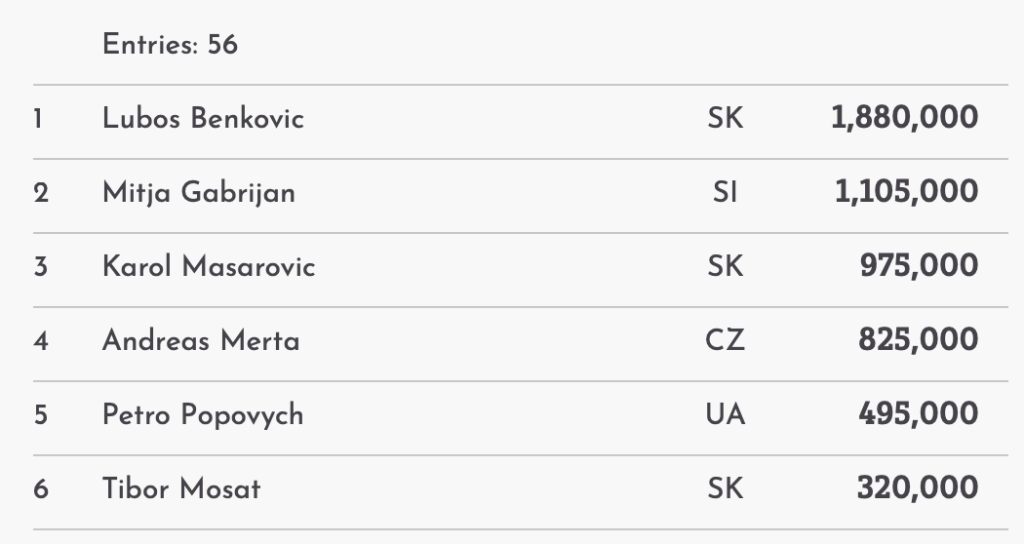Select rank number 5
This screenshot has height=544, width=1024.
click(40, 415)
